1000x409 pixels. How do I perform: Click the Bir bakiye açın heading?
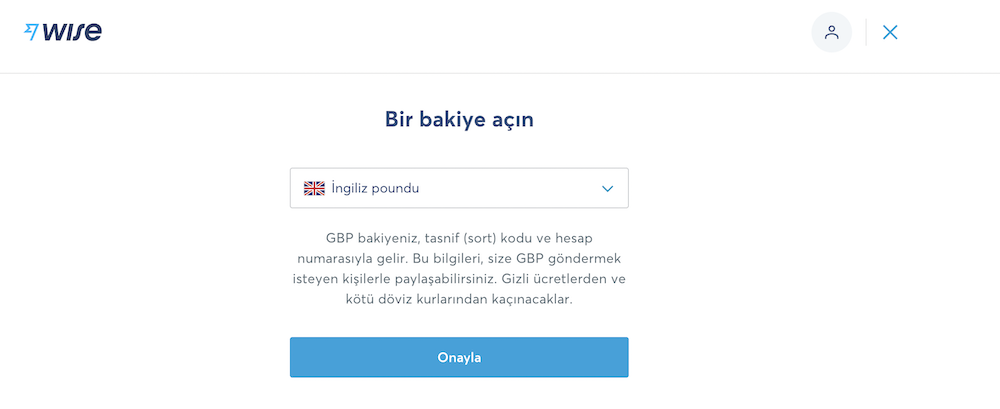[459, 119]
